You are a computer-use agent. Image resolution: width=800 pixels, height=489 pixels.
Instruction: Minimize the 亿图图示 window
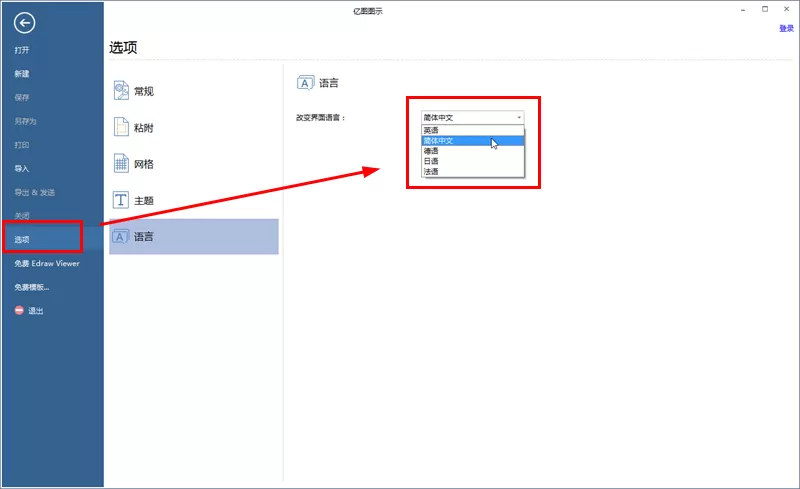pyautogui.click(x=743, y=9)
